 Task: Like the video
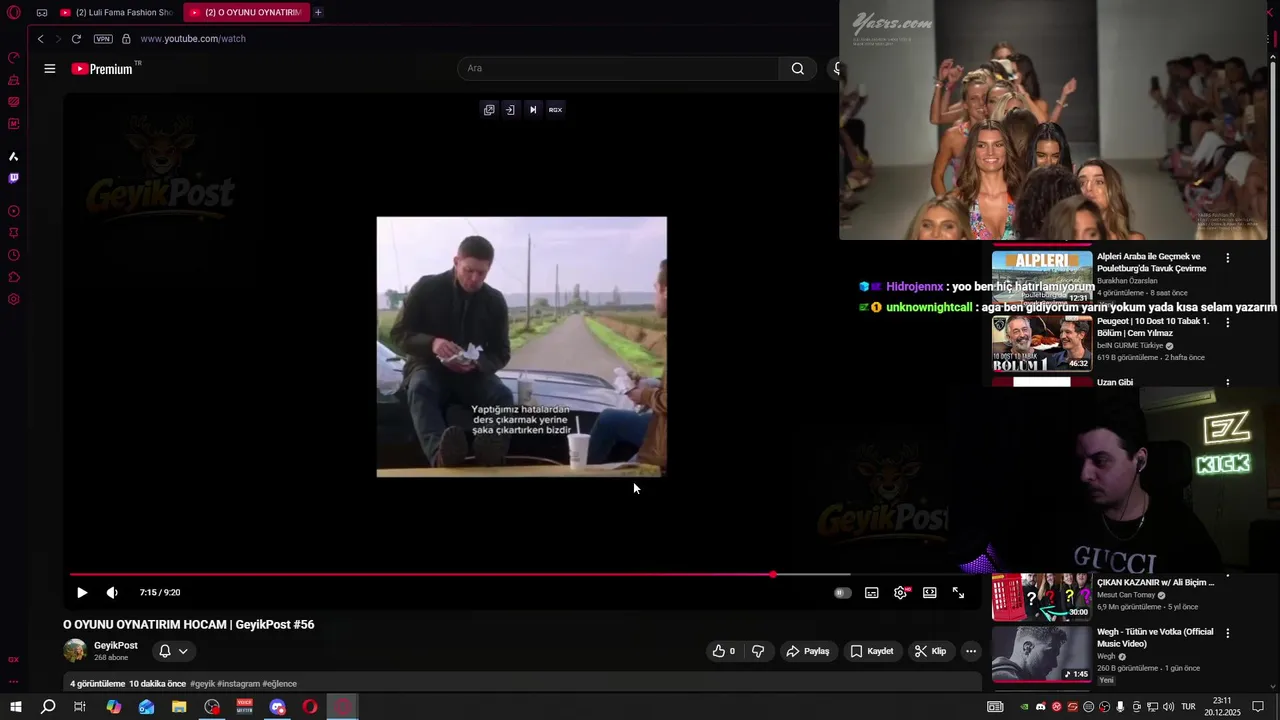[x=724, y=651]
